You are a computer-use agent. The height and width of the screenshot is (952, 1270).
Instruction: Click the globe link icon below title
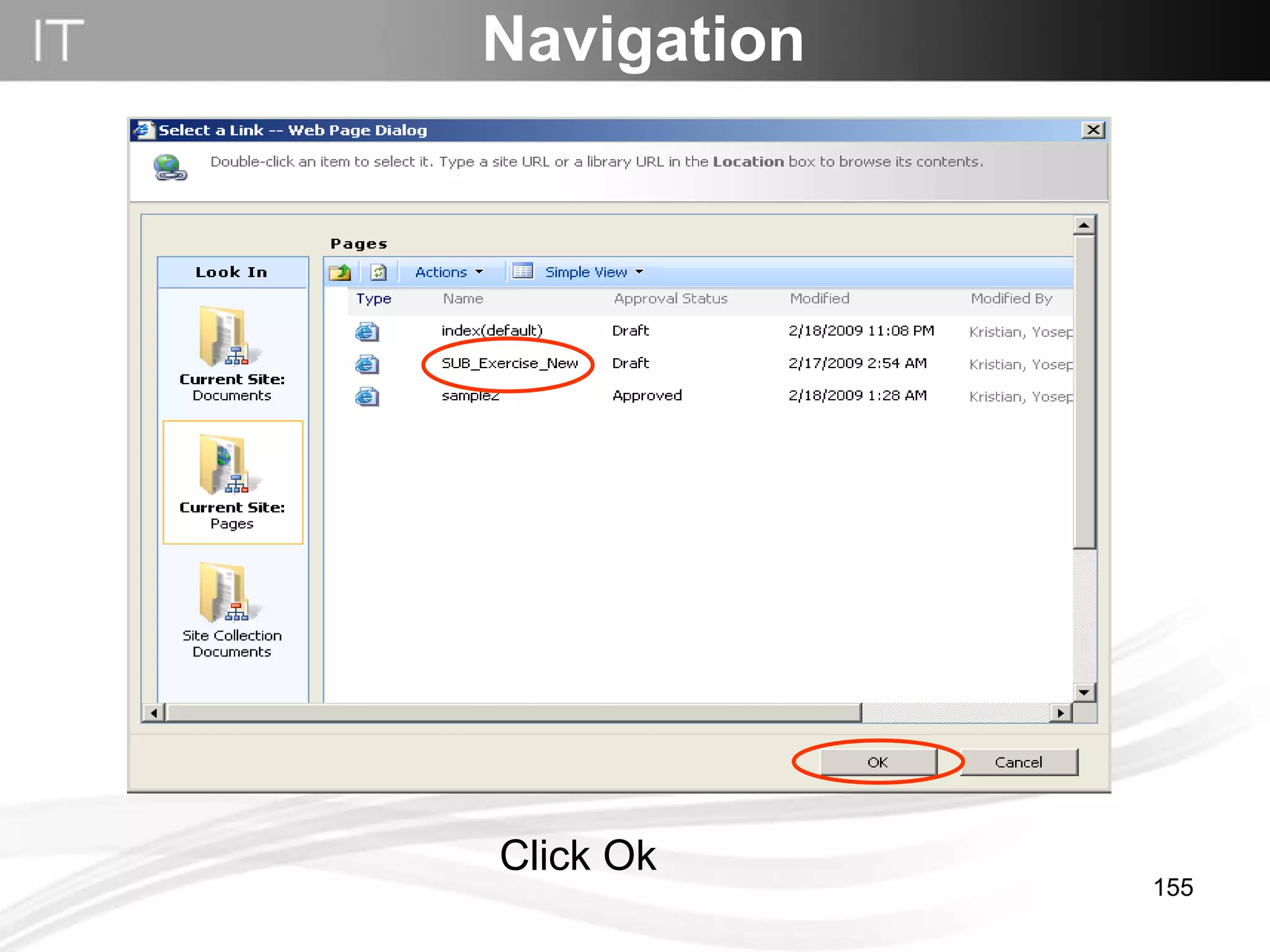169,167
